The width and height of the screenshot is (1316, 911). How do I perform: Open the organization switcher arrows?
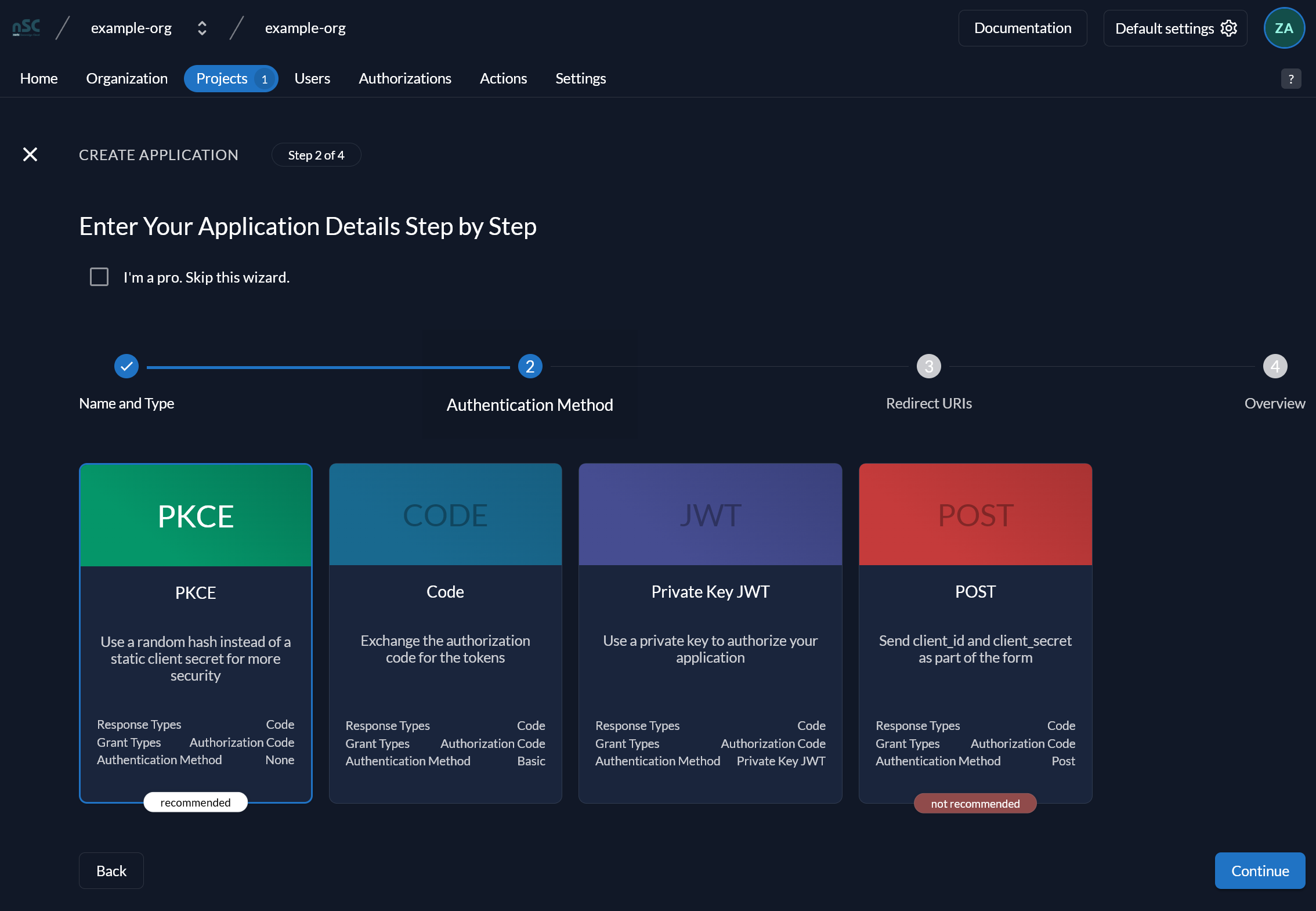pos(202,28)
